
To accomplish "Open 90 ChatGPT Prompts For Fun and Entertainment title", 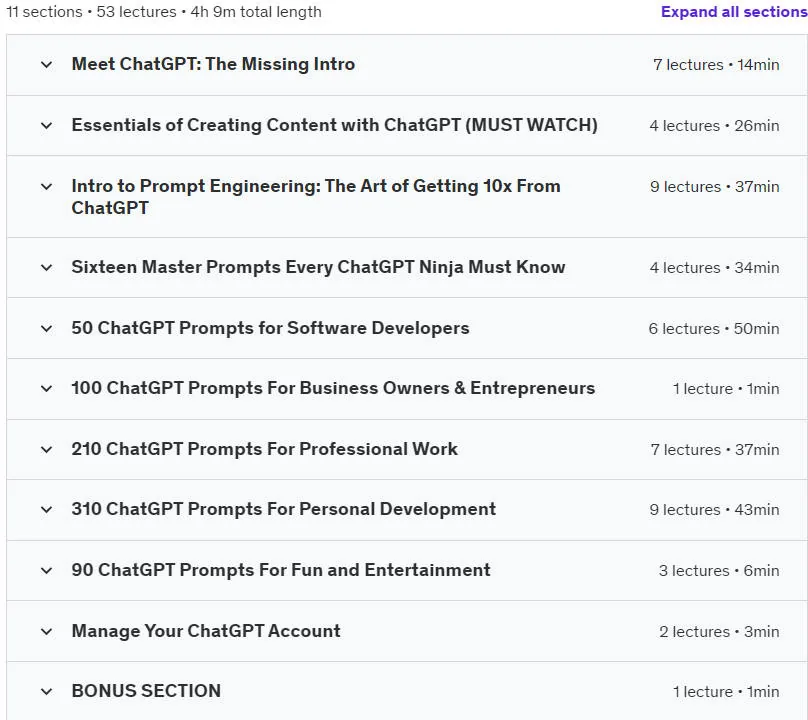I will click(281, 570).
